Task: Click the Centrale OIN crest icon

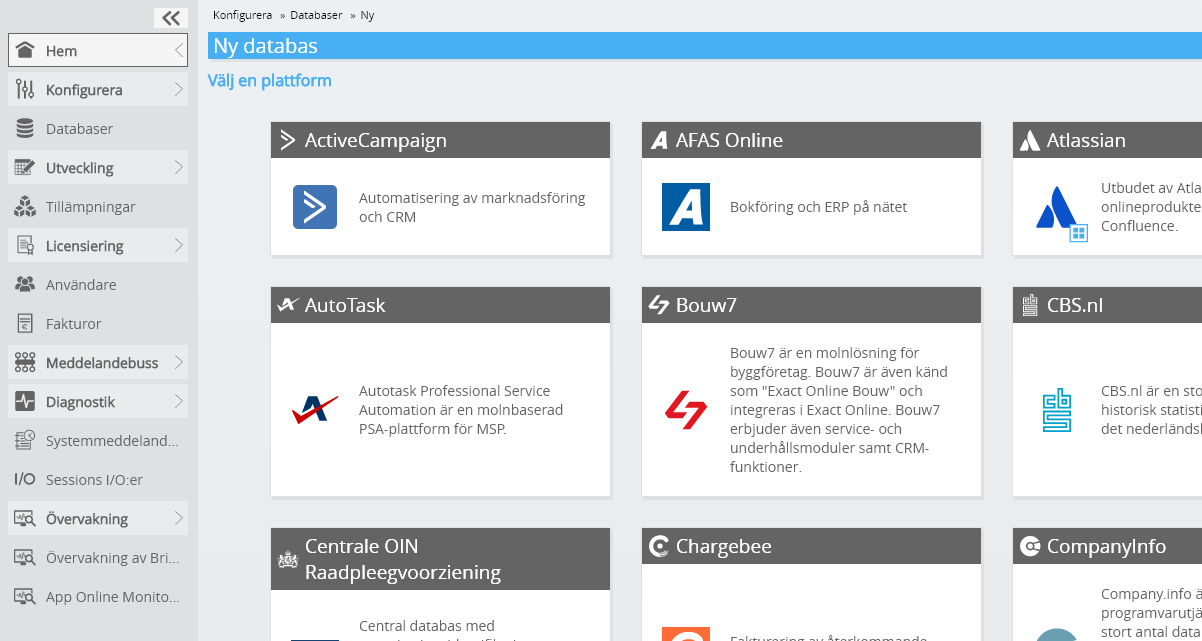Action: tap(288, 559)
